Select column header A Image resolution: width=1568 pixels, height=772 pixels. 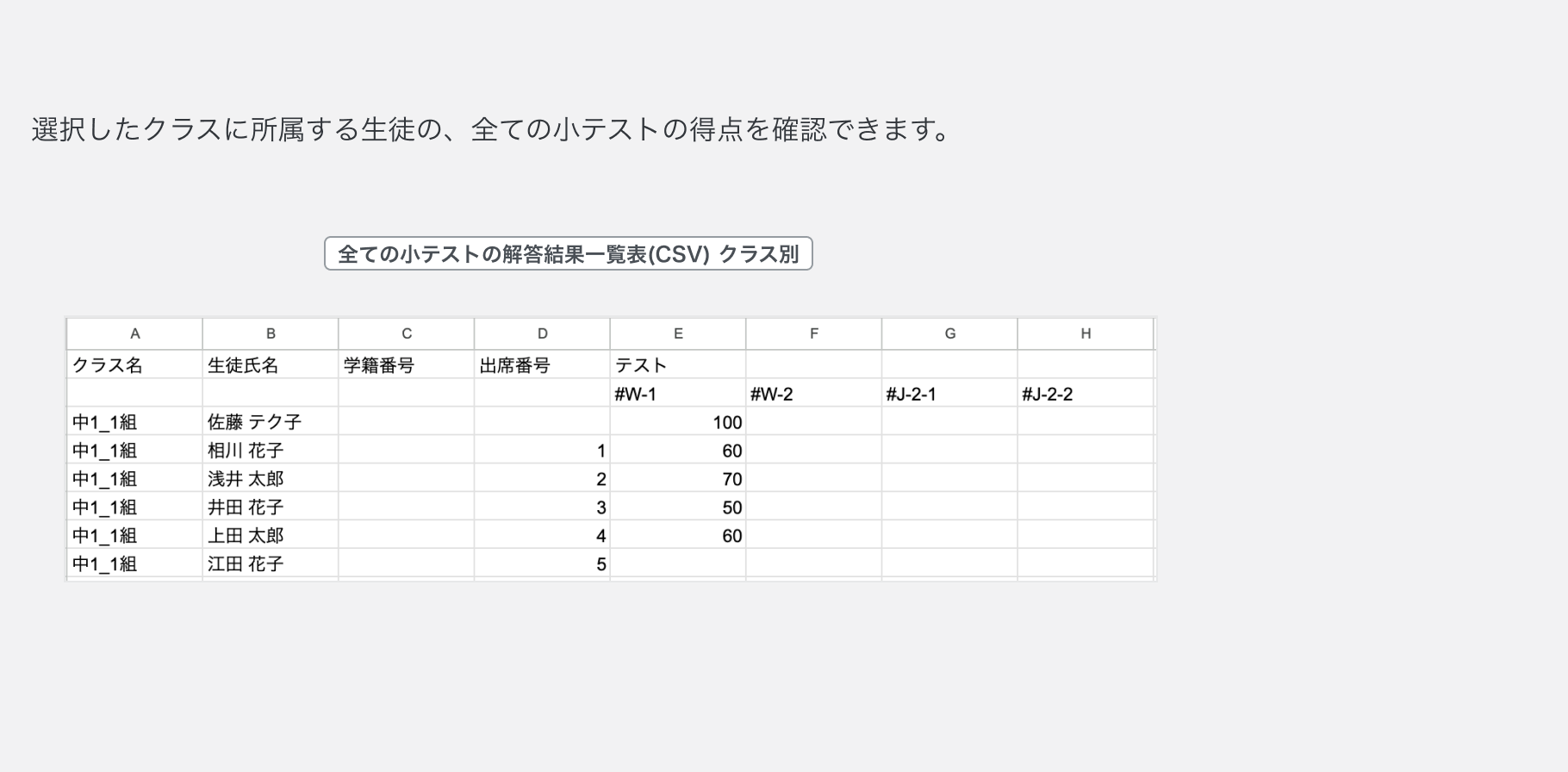pos(134,333)
